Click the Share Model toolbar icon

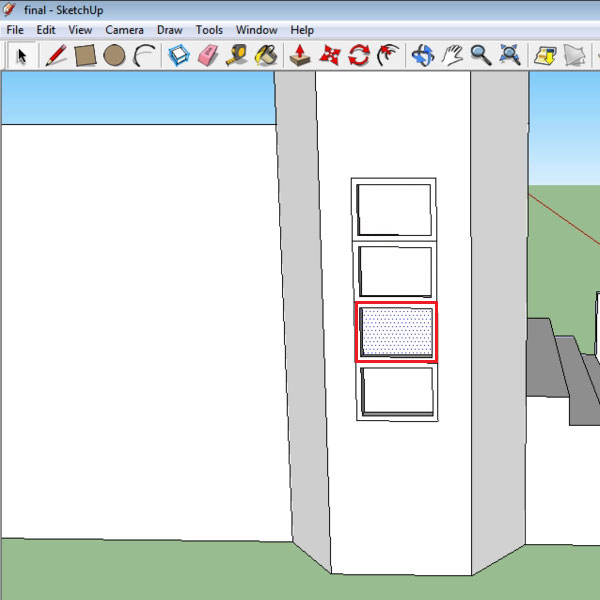coord(574,55)
